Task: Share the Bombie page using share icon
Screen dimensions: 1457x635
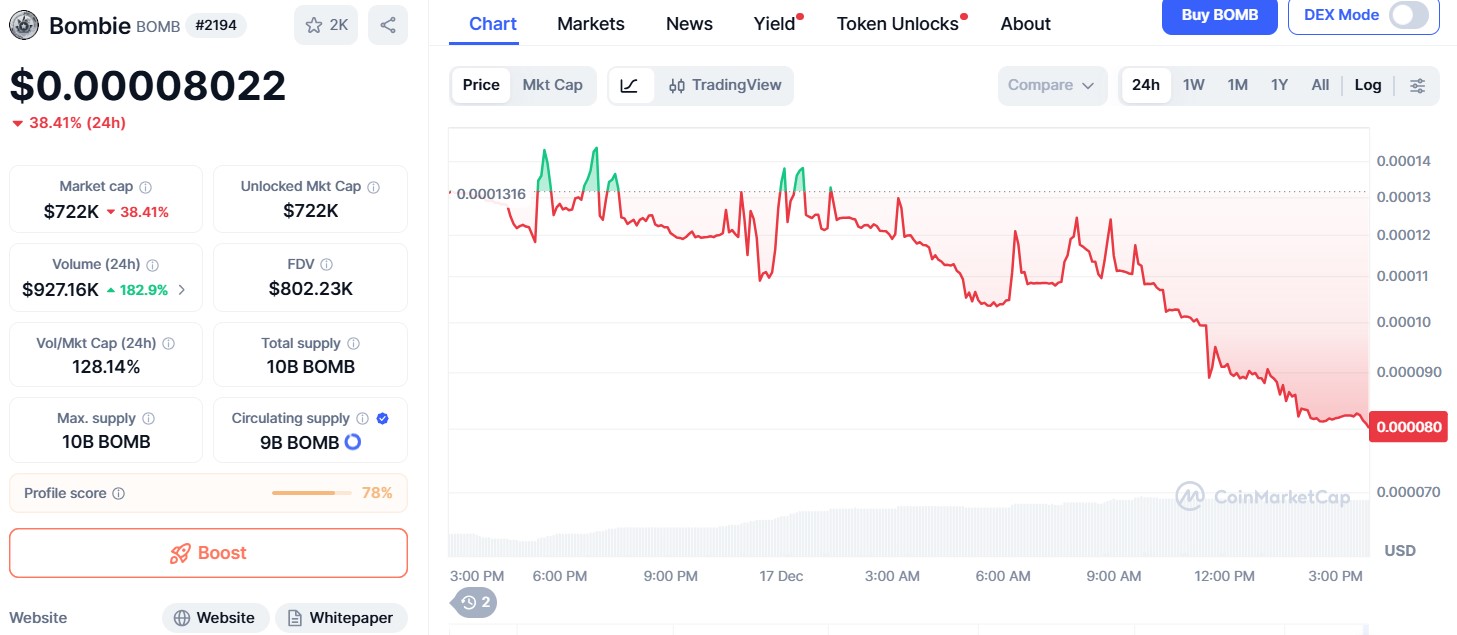Action: point(390,24)
